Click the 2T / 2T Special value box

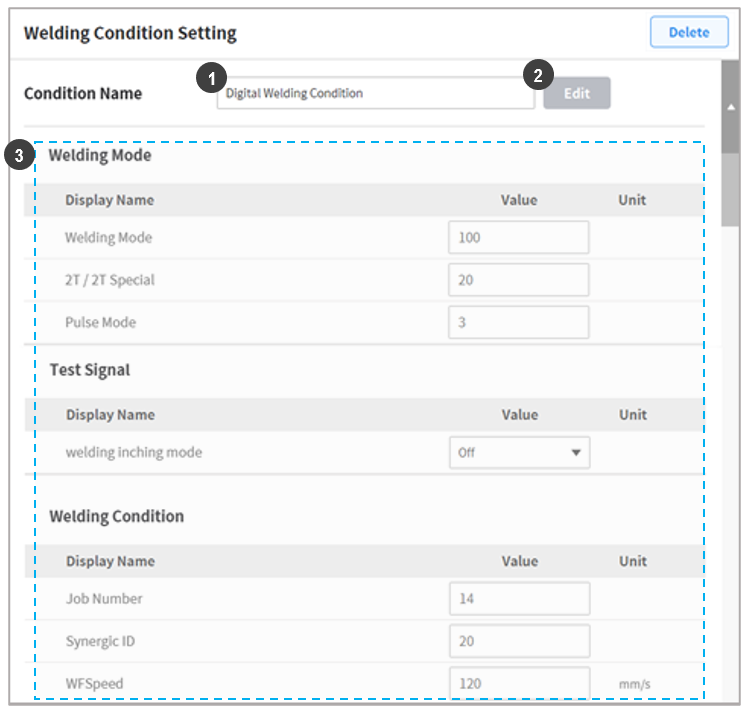(518, 280)
